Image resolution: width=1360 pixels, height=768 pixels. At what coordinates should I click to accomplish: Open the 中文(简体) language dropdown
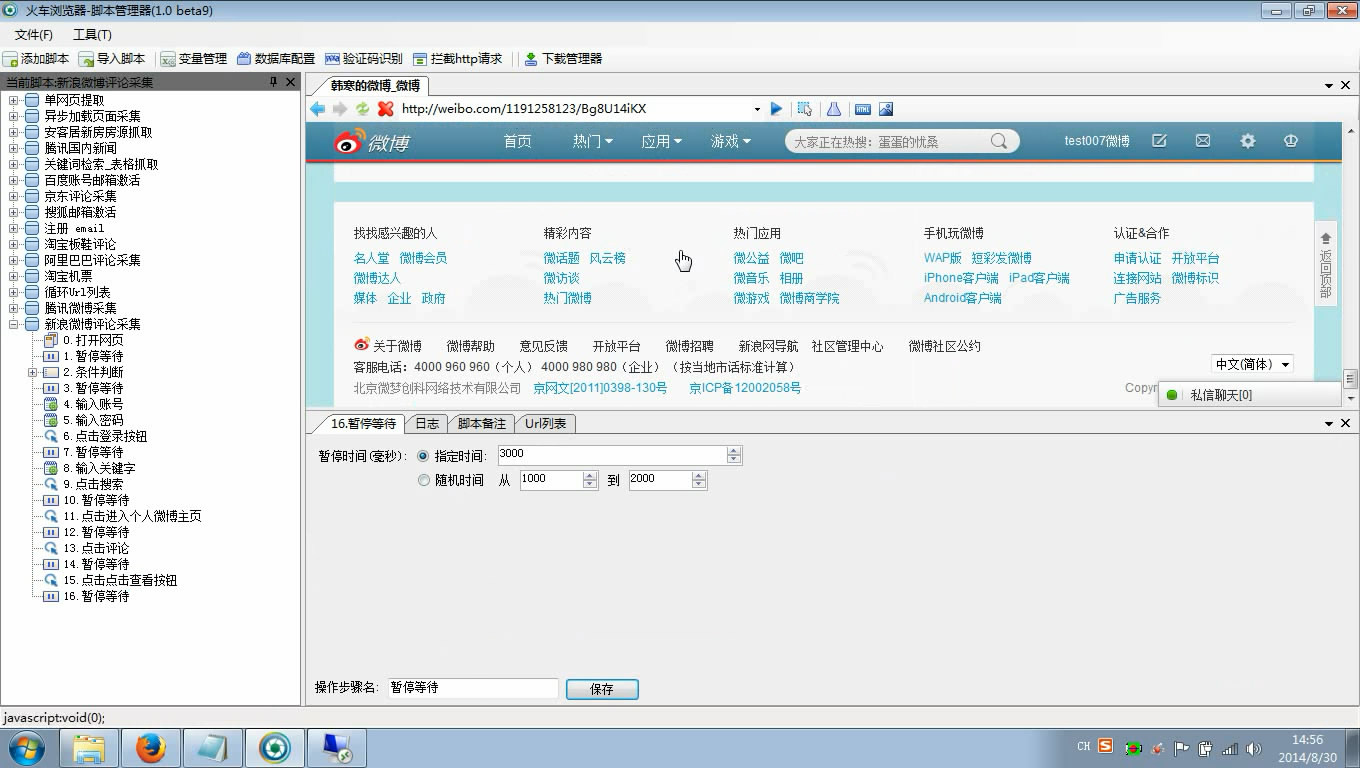pyautogui.click(x=1252, y=364)
